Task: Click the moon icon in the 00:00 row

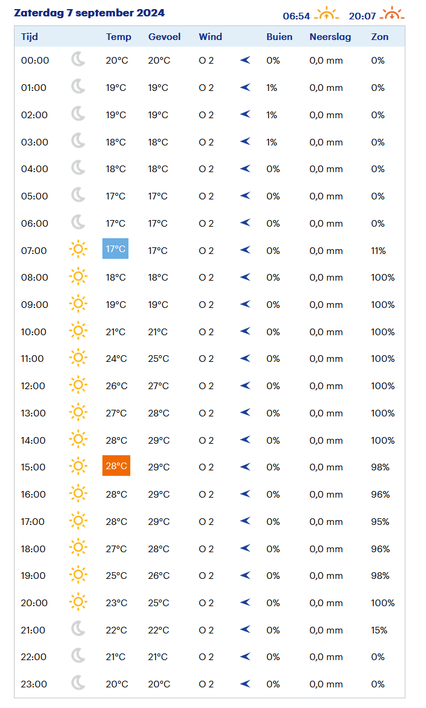Action: tap(78, 60)
